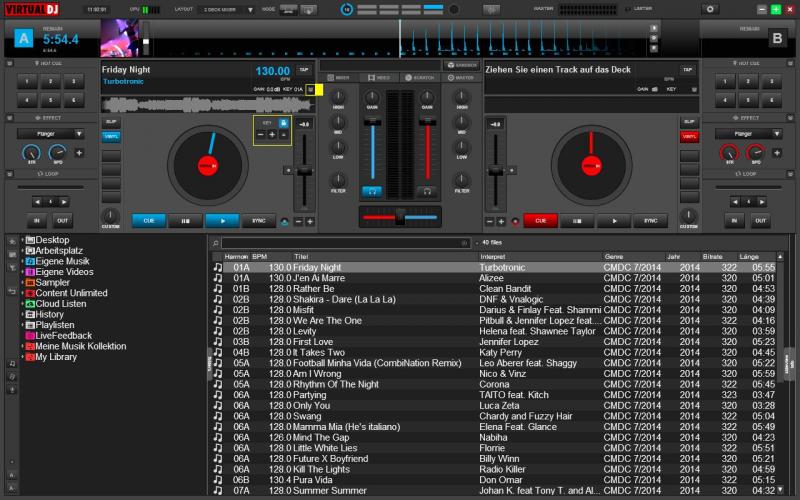The image size is (800, 500).
Task: Switch to the SCRATCH mixer tab
Action: pos(418,77)
